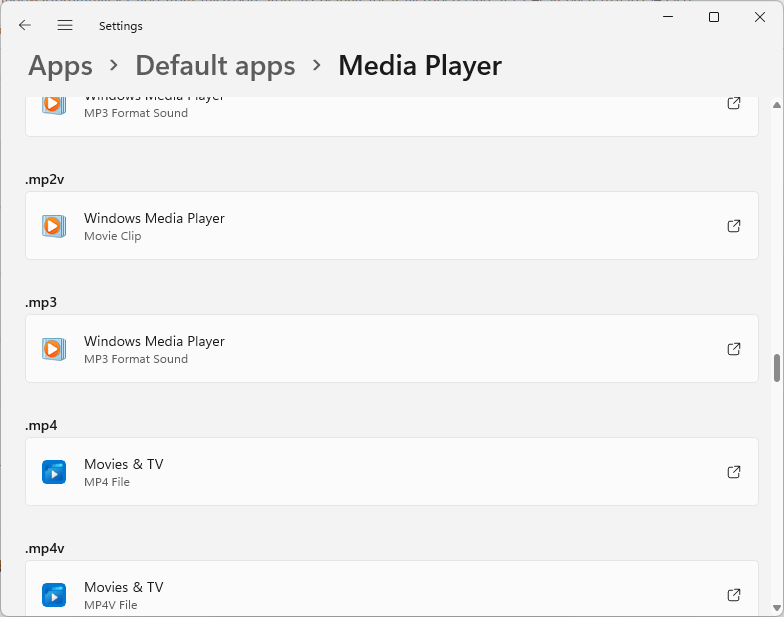The width and height of the screenshot is (784, 617).
Task: Go back with the back arrow
Action: (24, 25)
